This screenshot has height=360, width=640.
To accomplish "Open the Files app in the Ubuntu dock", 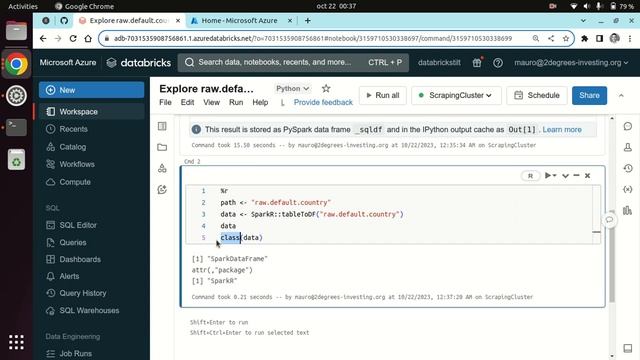I will [x=16, y=31].
